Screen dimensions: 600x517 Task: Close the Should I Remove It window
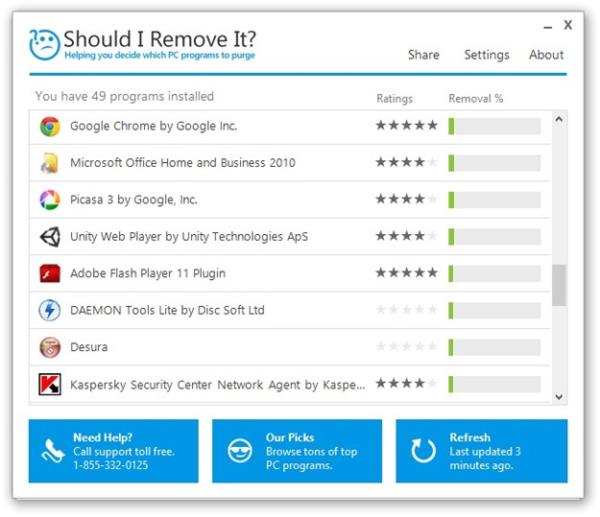(568, 25)
